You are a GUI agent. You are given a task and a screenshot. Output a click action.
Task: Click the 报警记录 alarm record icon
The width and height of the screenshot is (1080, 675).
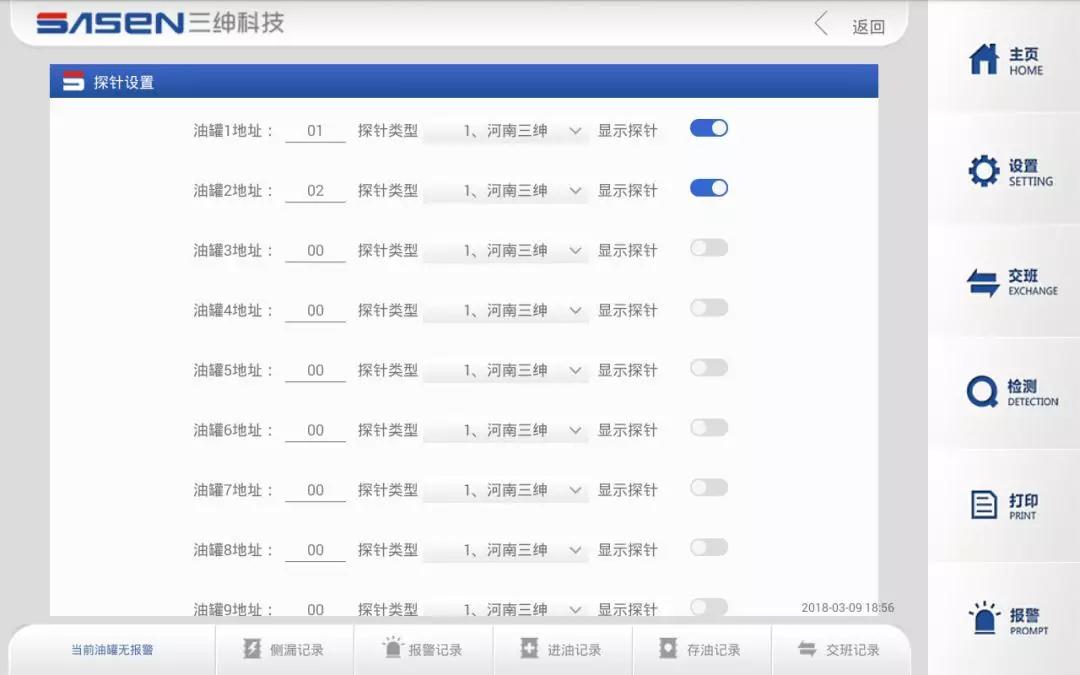[x=392, y=647]
